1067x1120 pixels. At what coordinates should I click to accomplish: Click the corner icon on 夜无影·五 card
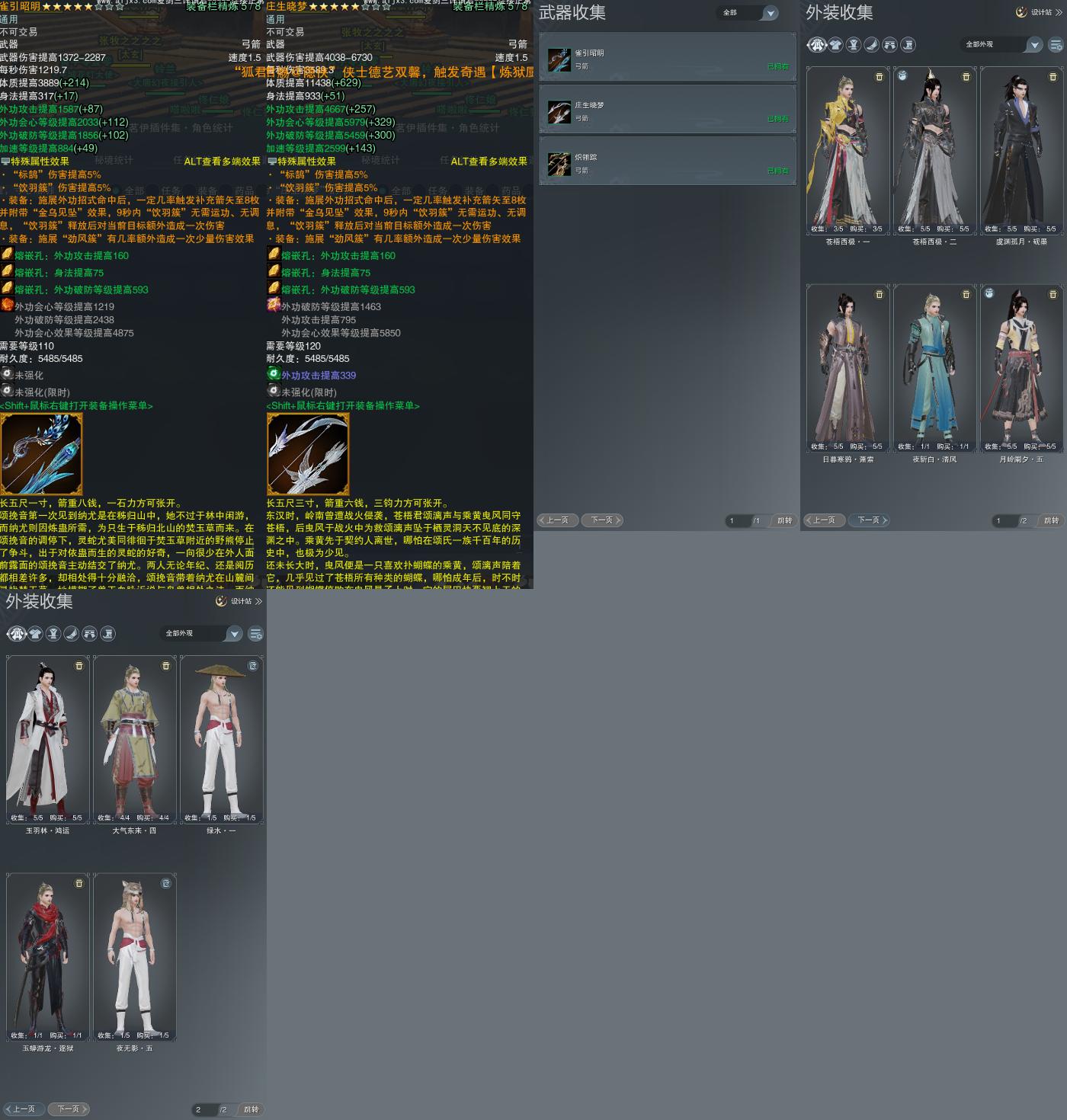click(x=166, y=884)
